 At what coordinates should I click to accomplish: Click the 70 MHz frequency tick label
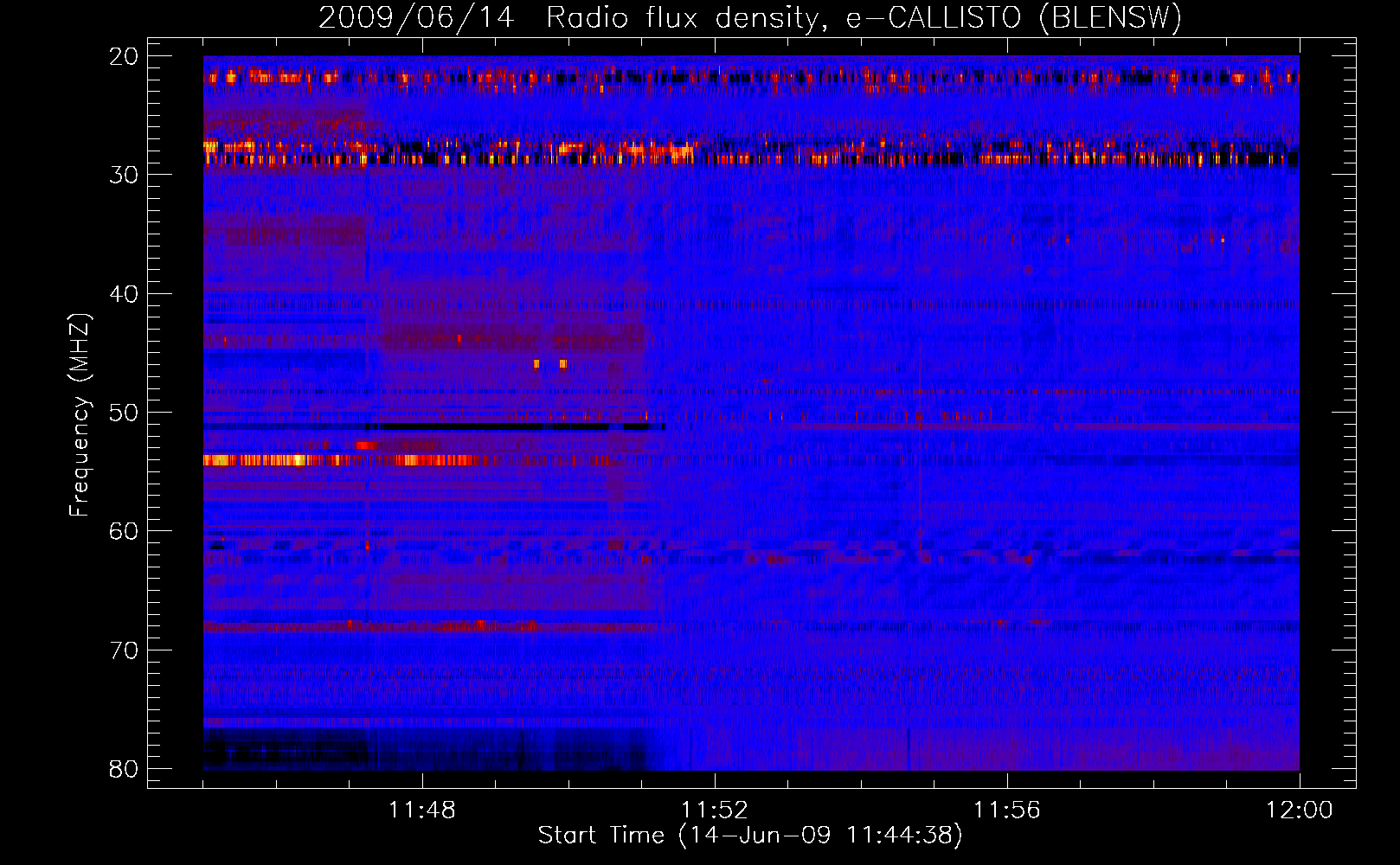click(124, 650)
